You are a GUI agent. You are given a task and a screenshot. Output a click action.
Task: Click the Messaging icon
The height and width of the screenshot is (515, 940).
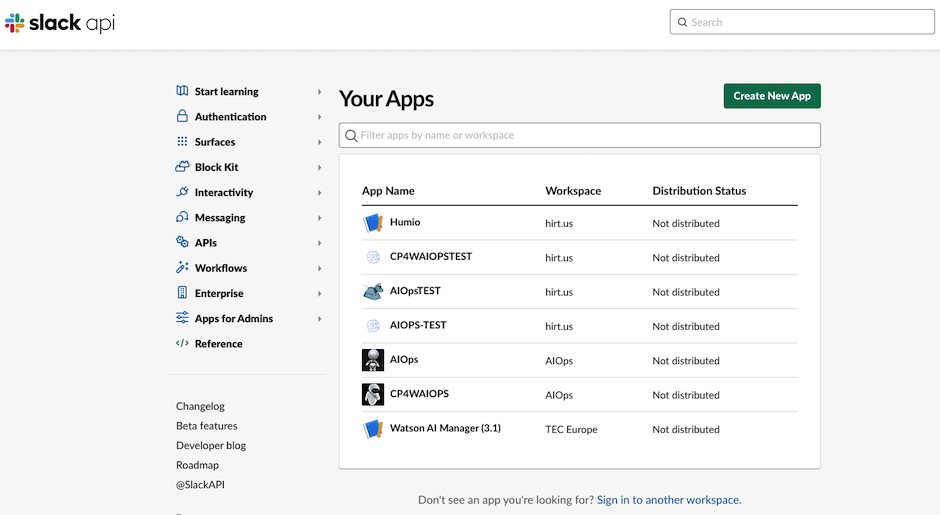(182, 216)
